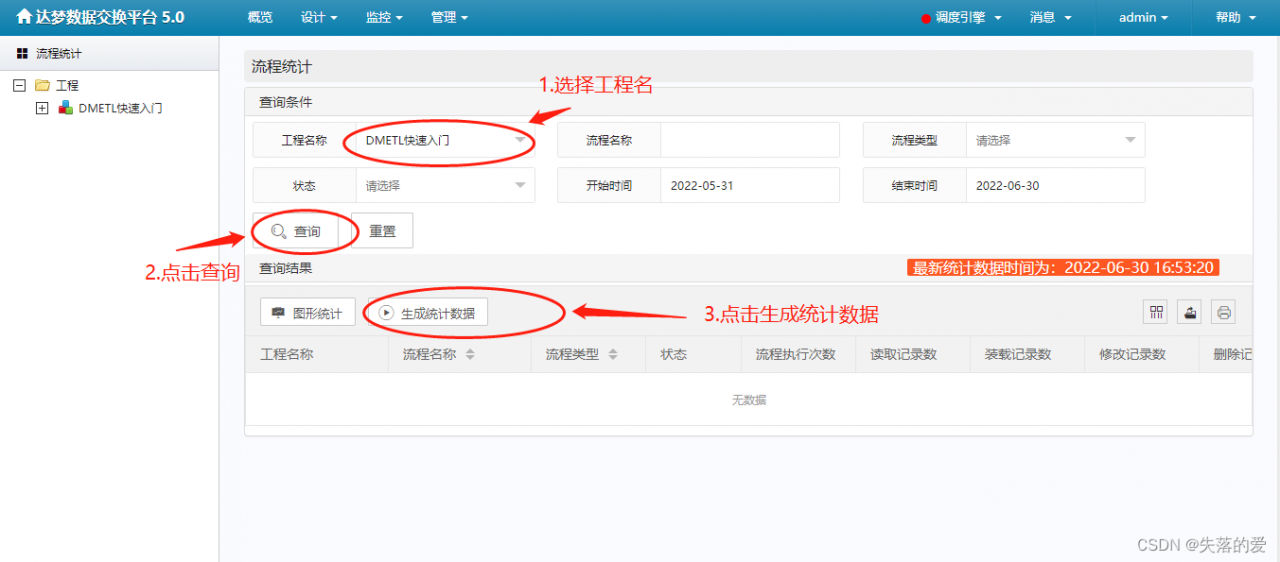Click the sort arrows on 流程名称 column
Viewport: 1280px width, 562px height.
pos(470,354)
